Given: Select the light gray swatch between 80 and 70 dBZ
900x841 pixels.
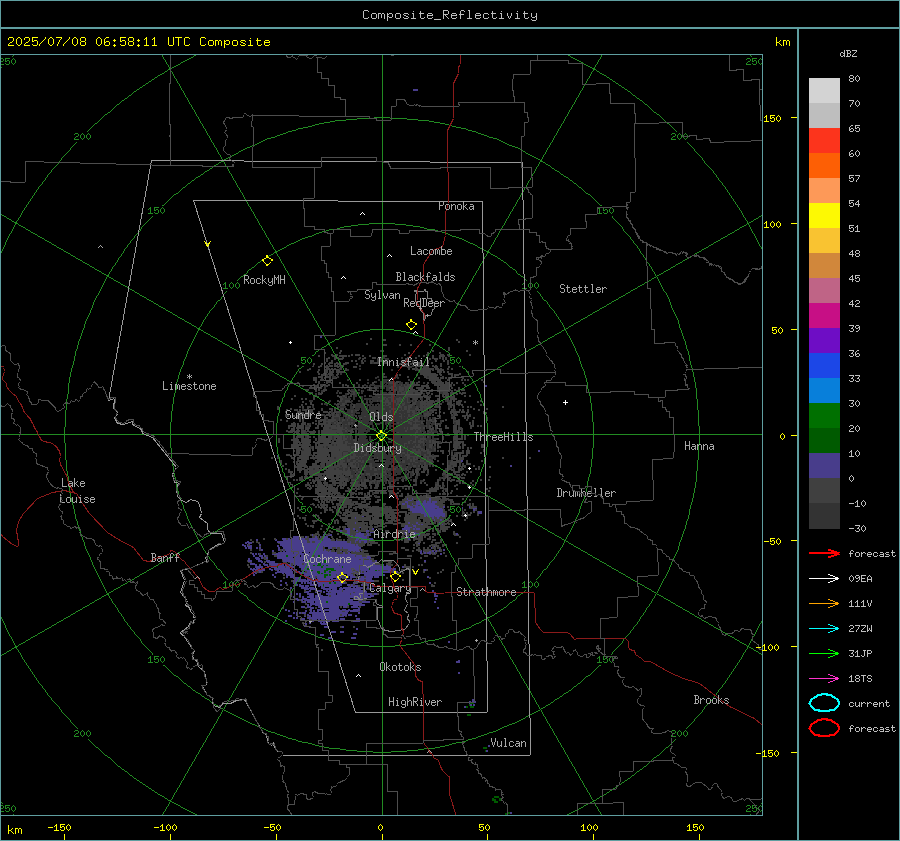Looking at the screenshot, I should pyautogui.click(x=824, y=91).
